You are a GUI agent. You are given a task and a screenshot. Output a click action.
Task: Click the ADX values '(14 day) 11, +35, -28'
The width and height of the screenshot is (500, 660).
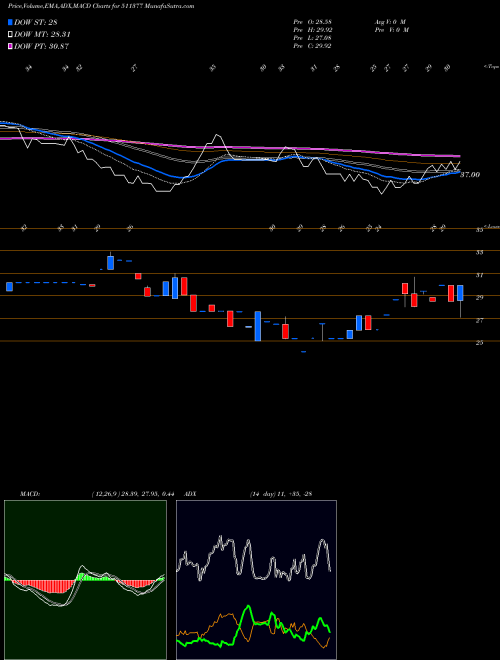click(x=281, y=494)
